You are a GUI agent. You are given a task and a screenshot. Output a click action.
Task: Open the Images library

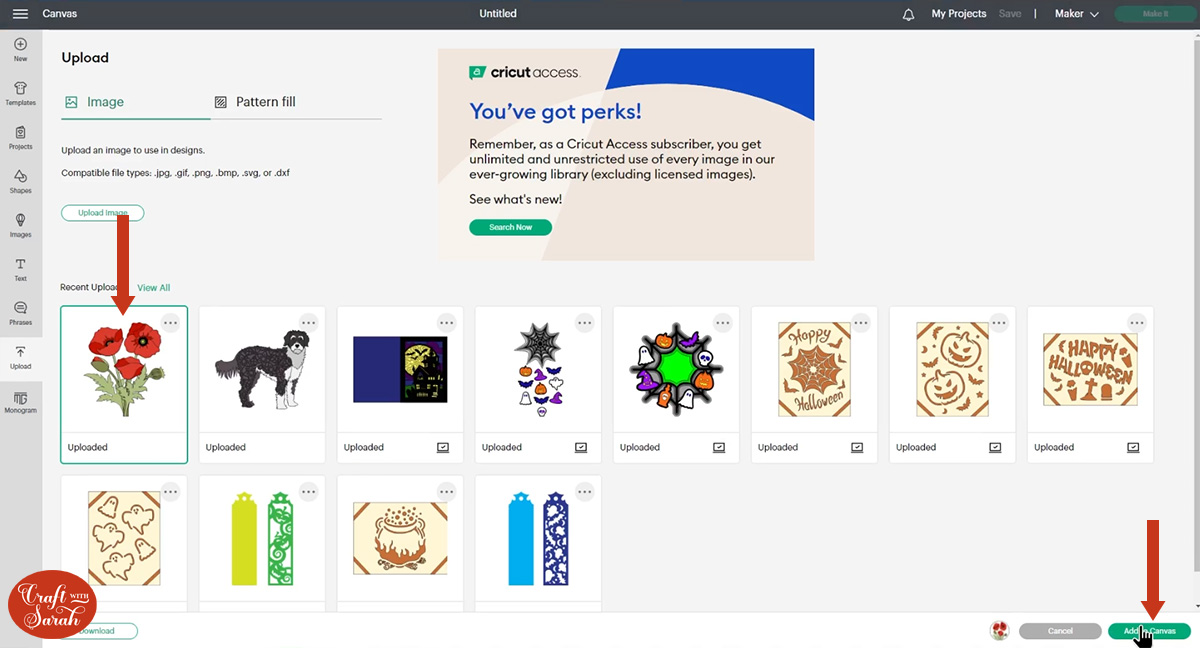(20, 226)
